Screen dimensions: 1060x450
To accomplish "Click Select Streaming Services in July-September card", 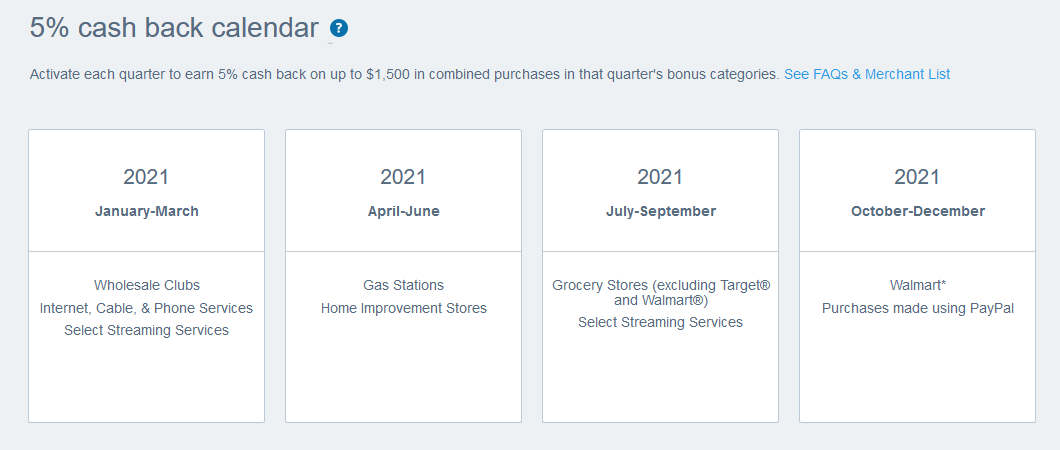I will [660, 322].
